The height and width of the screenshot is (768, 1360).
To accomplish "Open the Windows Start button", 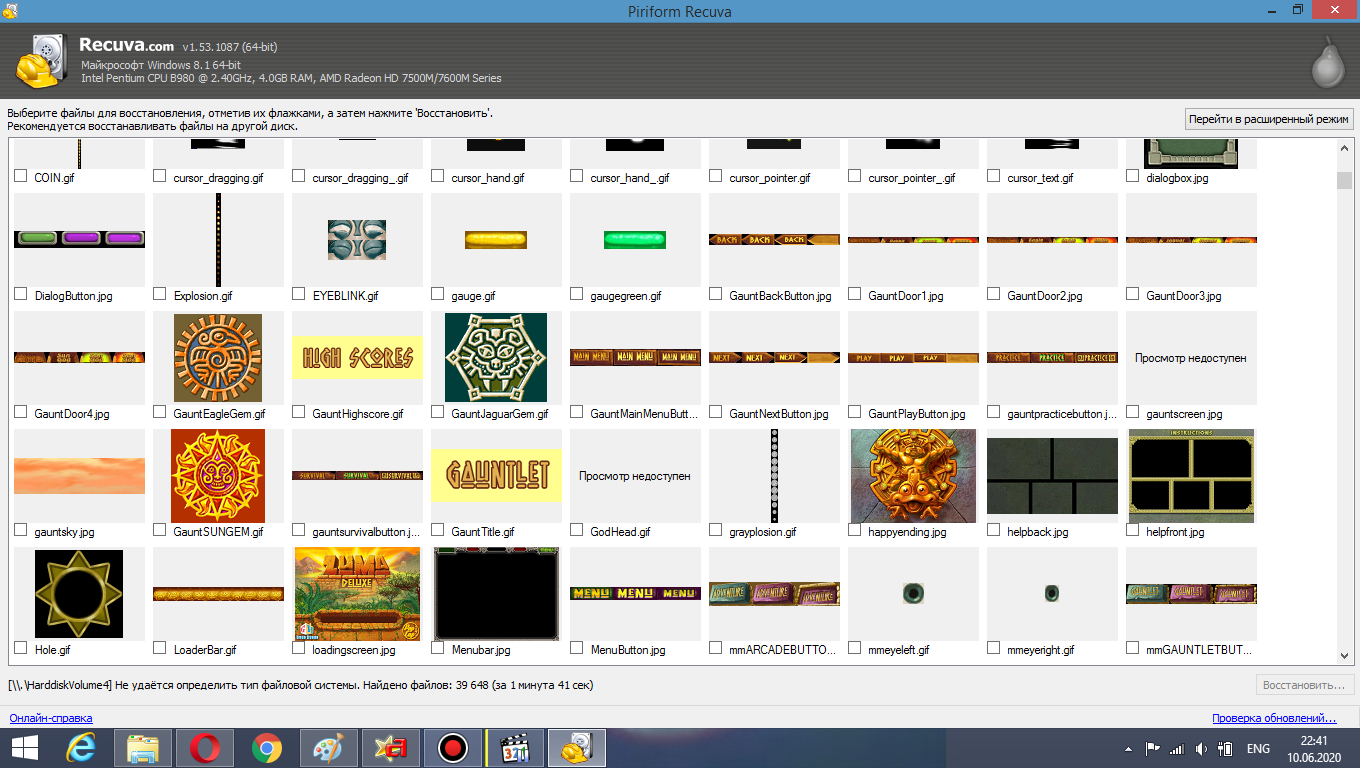I will point(25,748).
